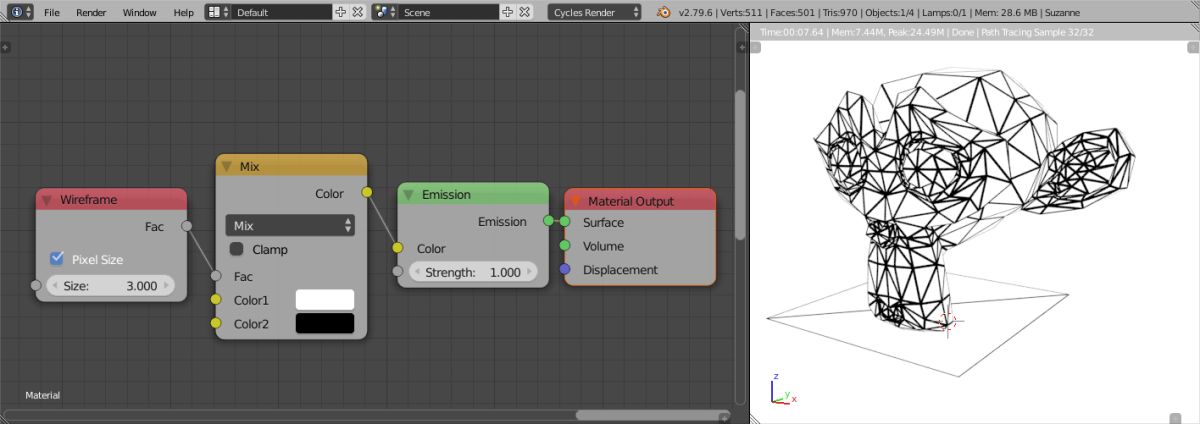This screenshot has height=424, width=1200.
Task: Add a new scene with plus icon
Action: 507,12
